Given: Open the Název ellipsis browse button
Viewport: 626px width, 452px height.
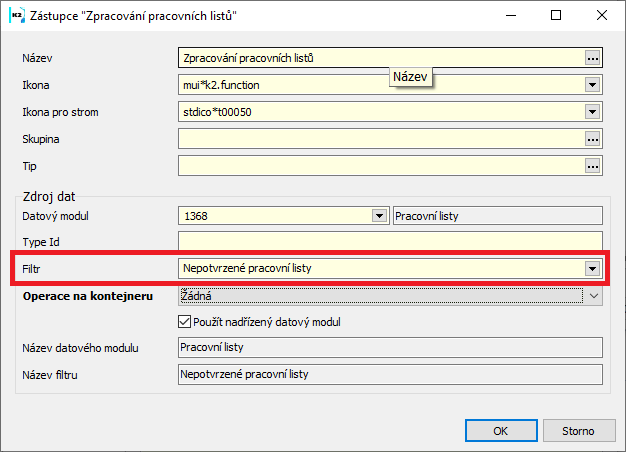Looking at the screenshot, I should (593, 58).
